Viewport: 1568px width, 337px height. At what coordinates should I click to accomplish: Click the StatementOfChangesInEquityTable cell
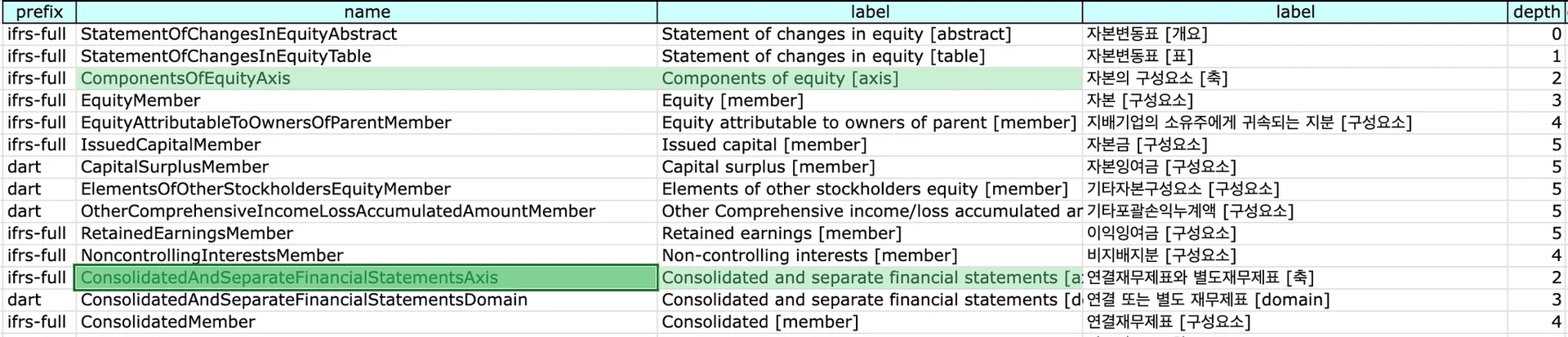point(225,56)
